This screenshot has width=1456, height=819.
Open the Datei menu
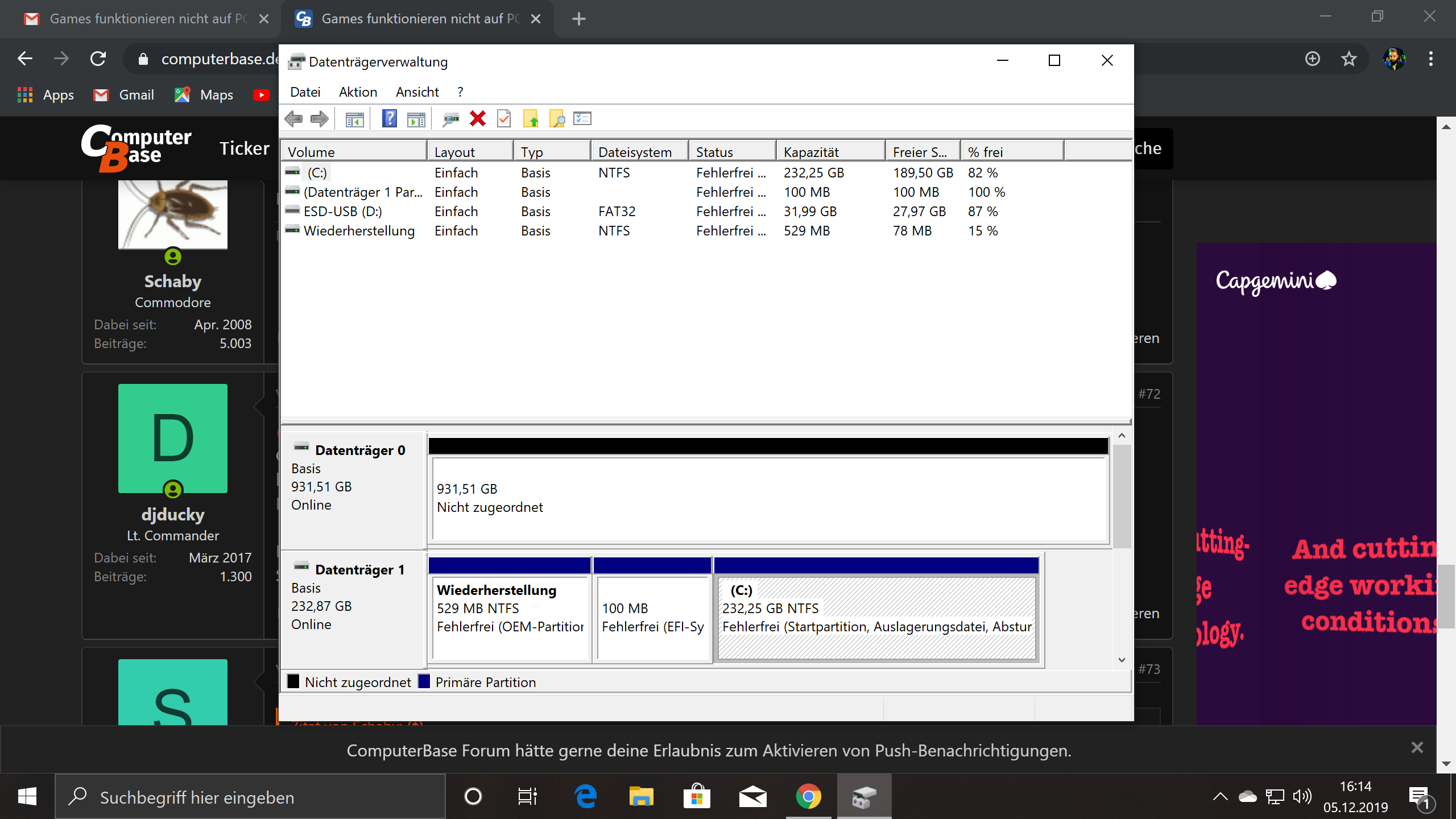305,92
